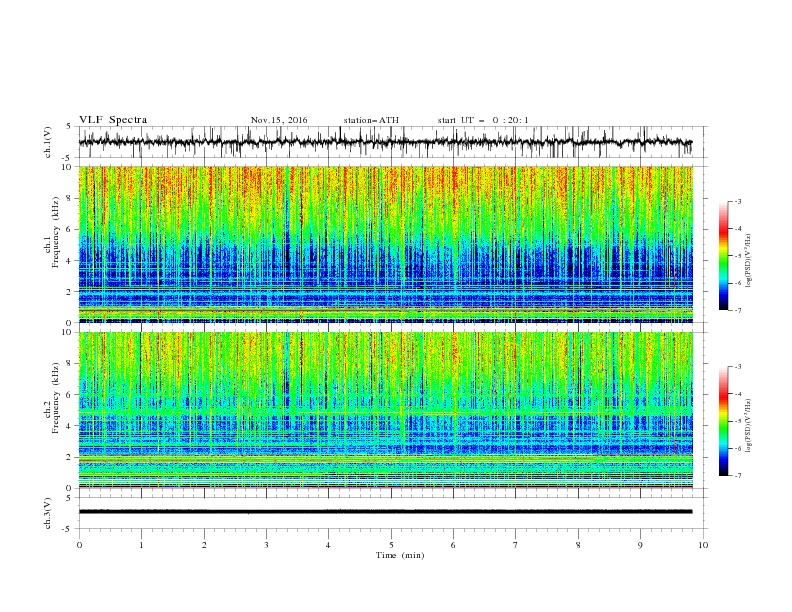The image size is (792, 612).
Task: Click the time axis tick label '8'
Action: click(x=578, y=545)
